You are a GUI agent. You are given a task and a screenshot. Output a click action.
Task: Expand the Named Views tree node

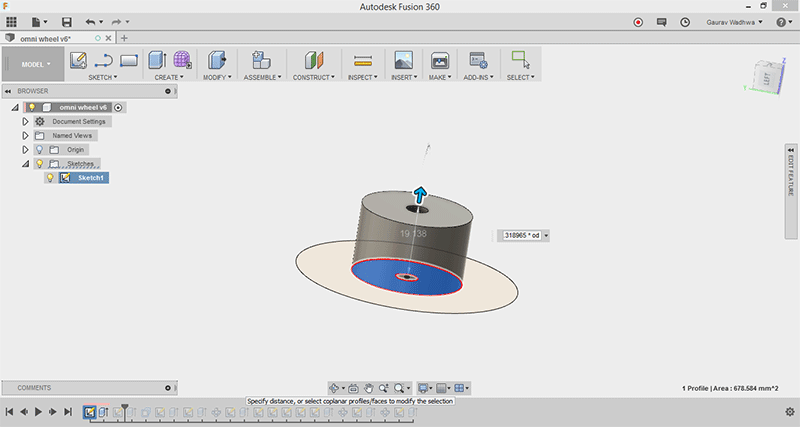coord(25,135)
